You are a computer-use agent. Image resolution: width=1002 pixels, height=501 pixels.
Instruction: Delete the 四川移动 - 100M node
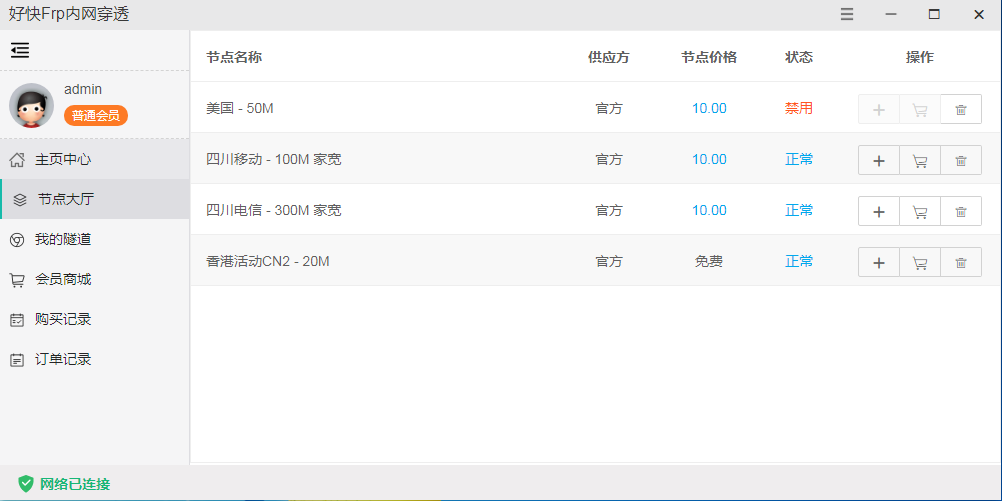coord(961,160)
